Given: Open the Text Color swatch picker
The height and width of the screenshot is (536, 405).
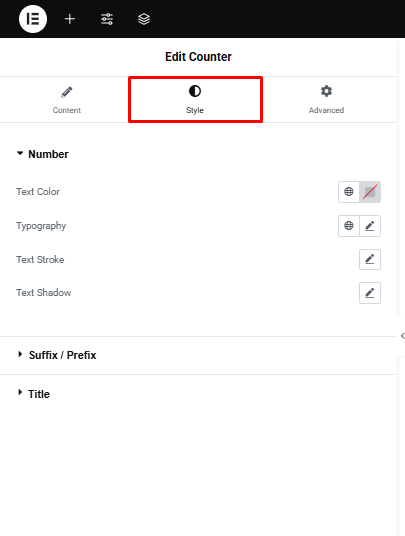Looking at the screenshot, I should (370, 192).
